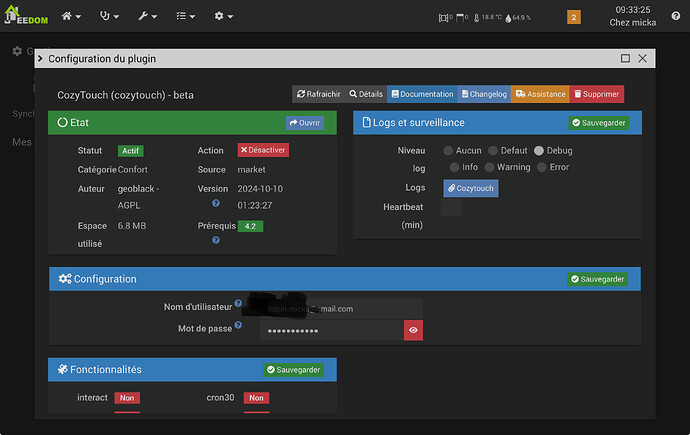The width and height of the screenshot is (690, 435).
Task: Click the Confort category value
Action: pos(132,170)
